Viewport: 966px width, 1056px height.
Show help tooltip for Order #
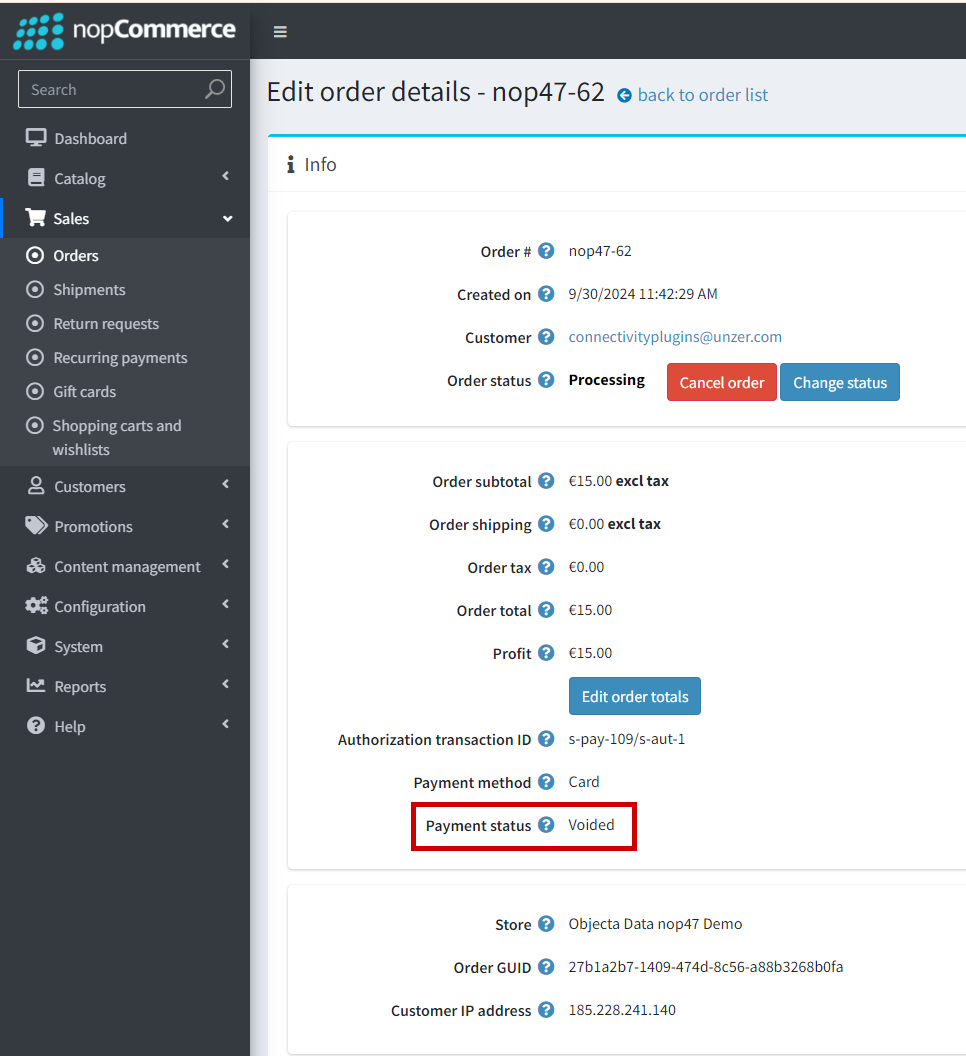click(x=546, y=251)
